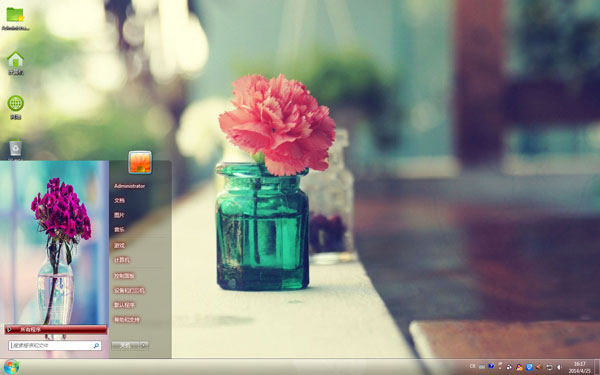Click the clock showing 2014/4/25
Image resolution: width=600 pixels, height=375 pixels.
[579, 367]
